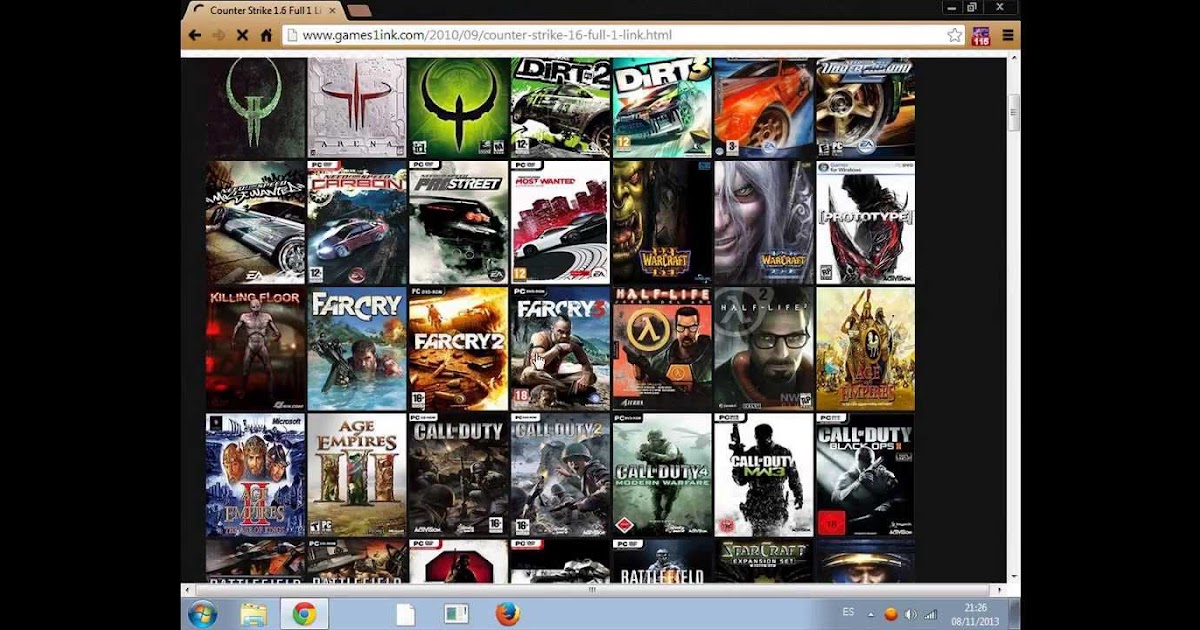Open the Half-Life 2 cover
This screenshot has width=1200, height=630.
pos(764,349)
